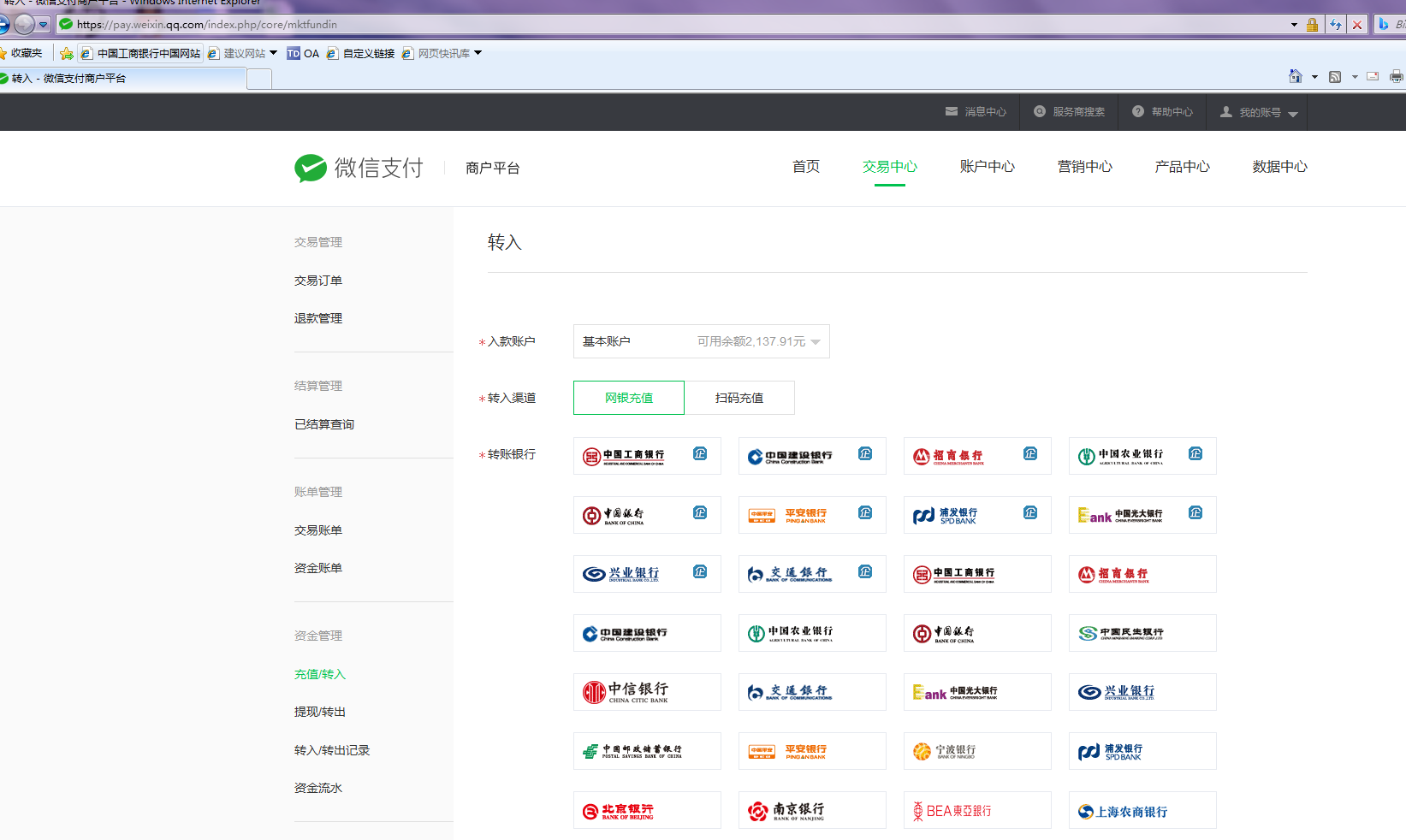Screen dimensions: 1406x840
Task: Open 提现/转出 in the sidebar
Action: click(x=320, y=712)
